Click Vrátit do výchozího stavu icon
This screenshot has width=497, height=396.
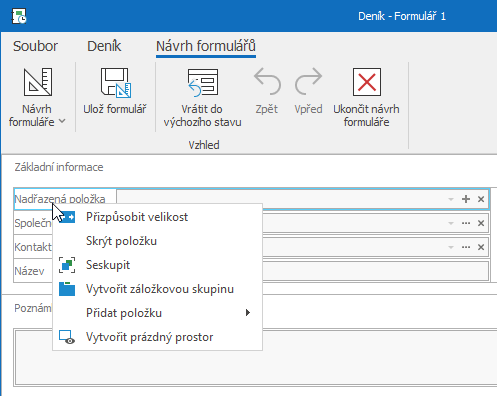coord(203,83)
